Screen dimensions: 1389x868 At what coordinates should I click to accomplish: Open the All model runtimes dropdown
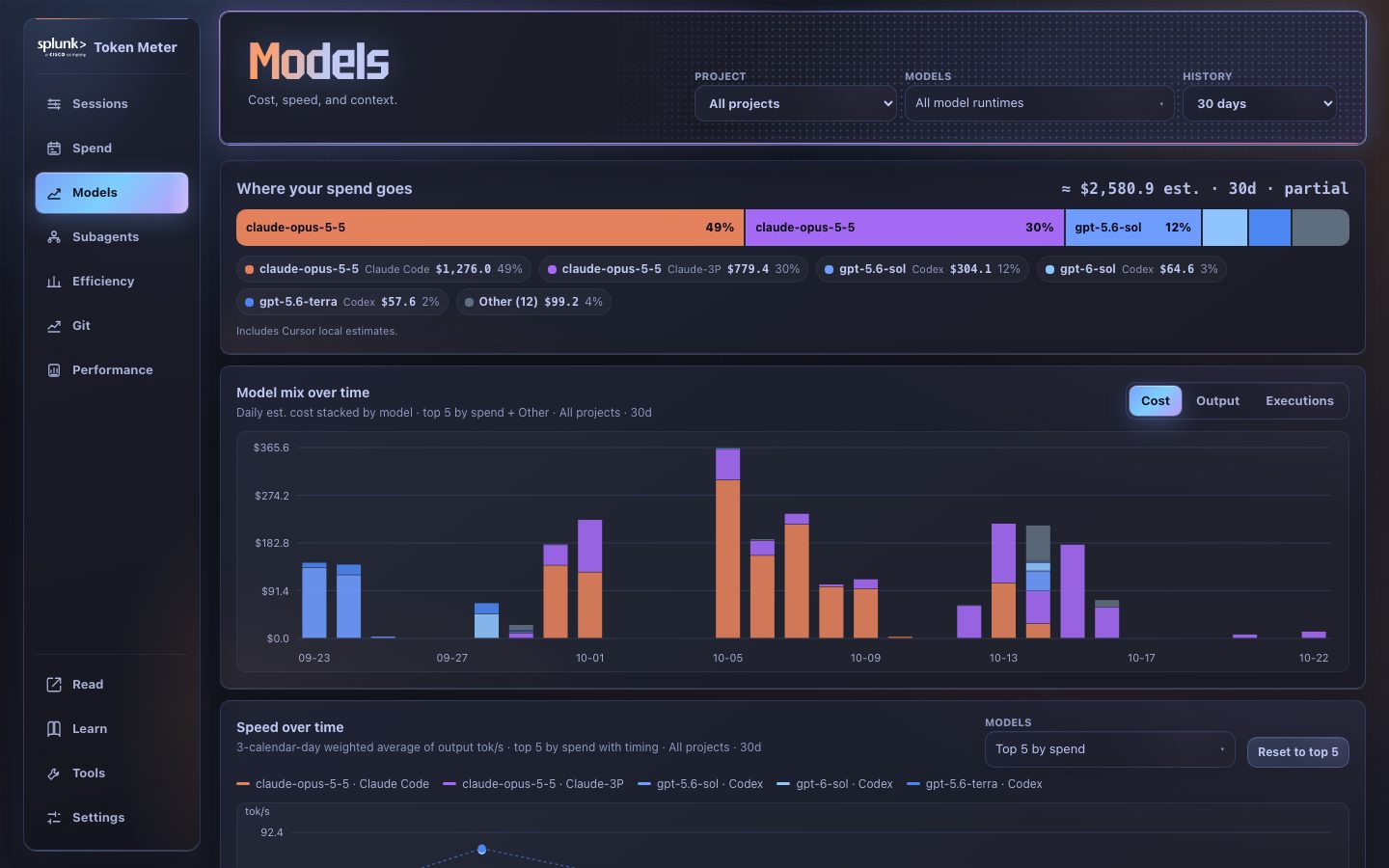(x=1039, y=103)
